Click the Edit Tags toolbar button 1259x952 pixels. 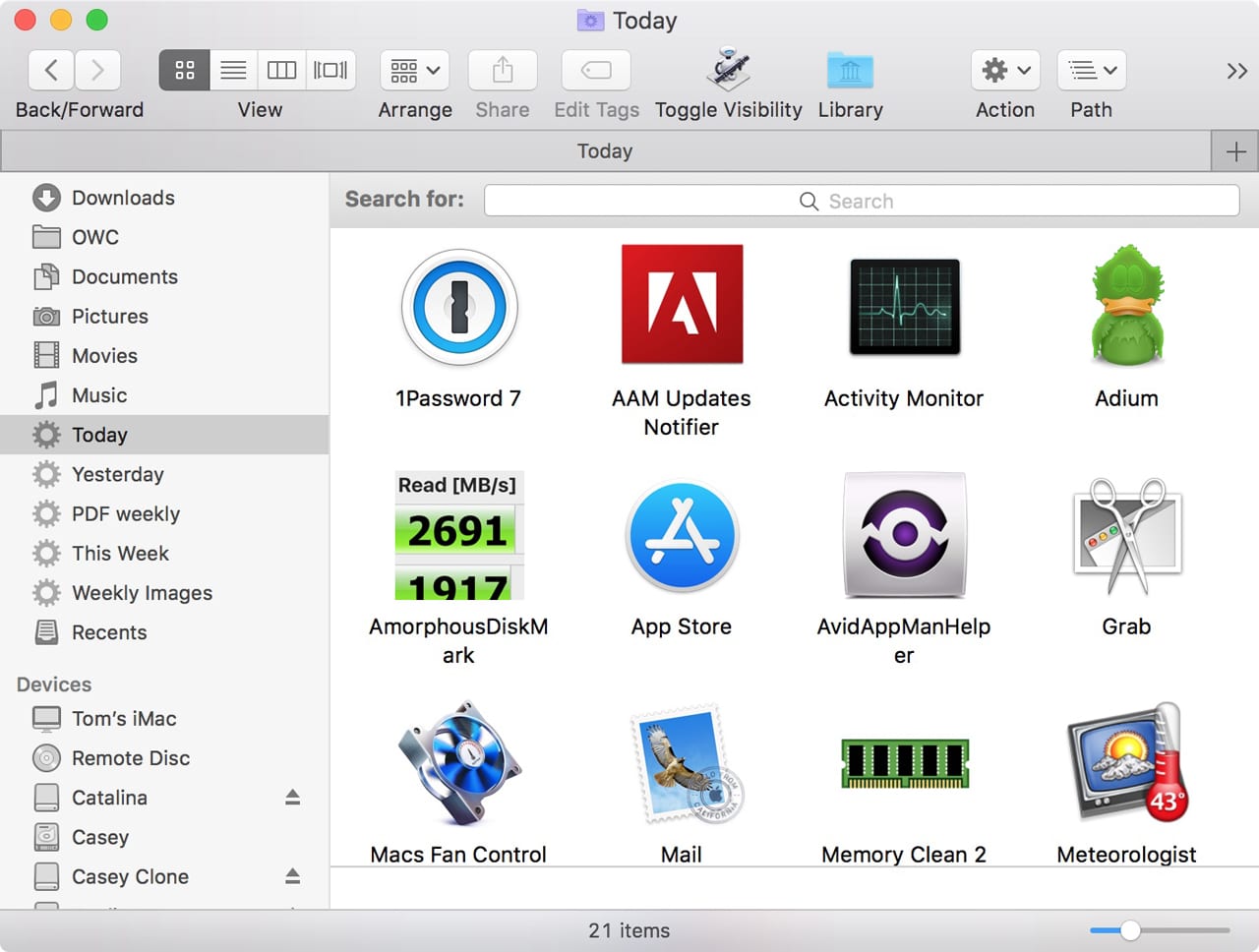(x=596, y=70)
